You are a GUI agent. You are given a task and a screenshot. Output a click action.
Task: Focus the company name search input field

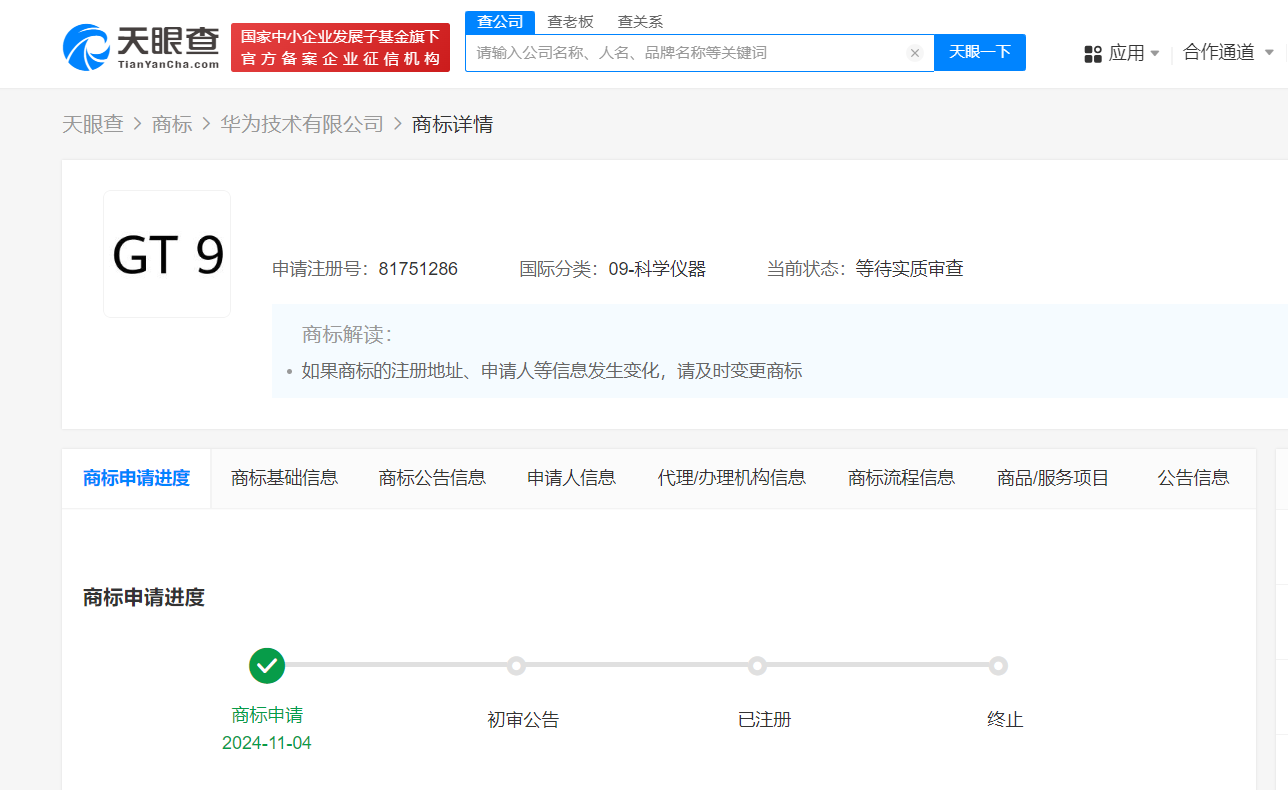click(685, 53)
